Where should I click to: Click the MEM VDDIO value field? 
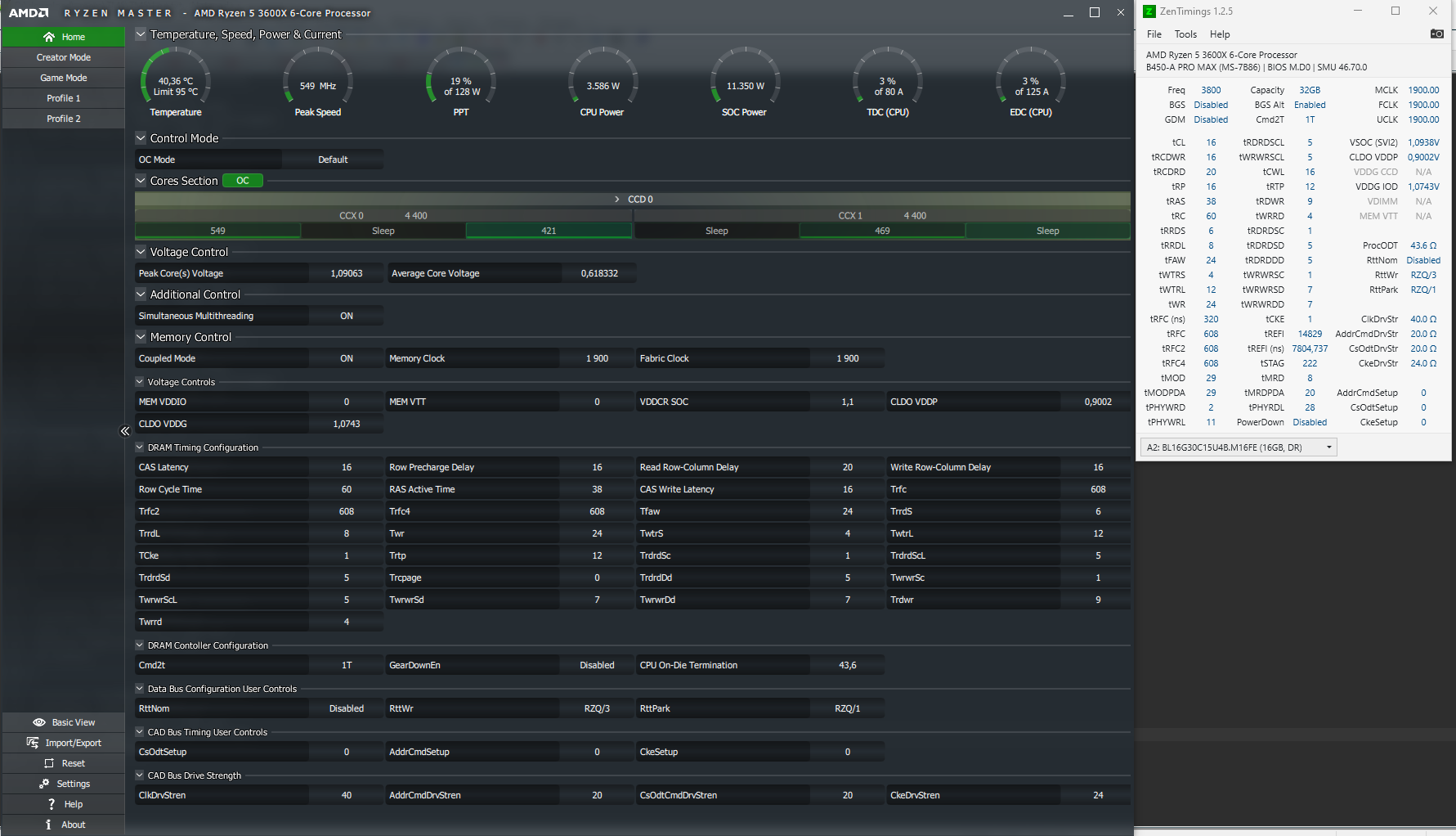(x=347, y=402)
